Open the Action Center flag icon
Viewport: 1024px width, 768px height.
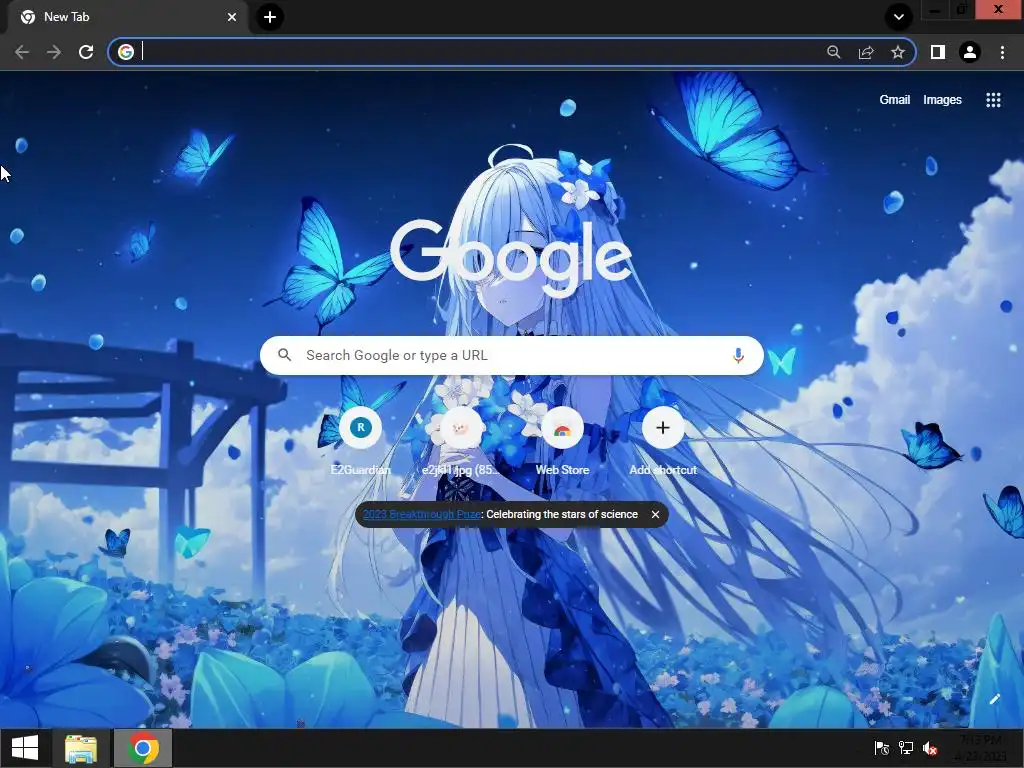[882, 748]
